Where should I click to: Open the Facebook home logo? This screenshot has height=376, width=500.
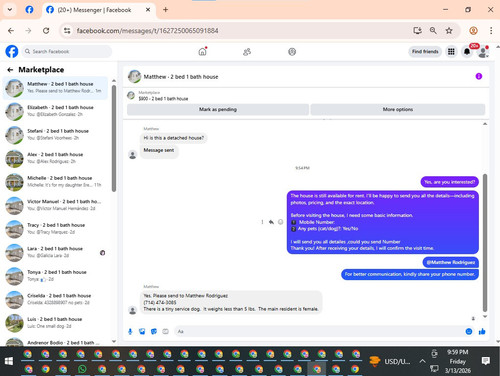[x=12, y=52]
